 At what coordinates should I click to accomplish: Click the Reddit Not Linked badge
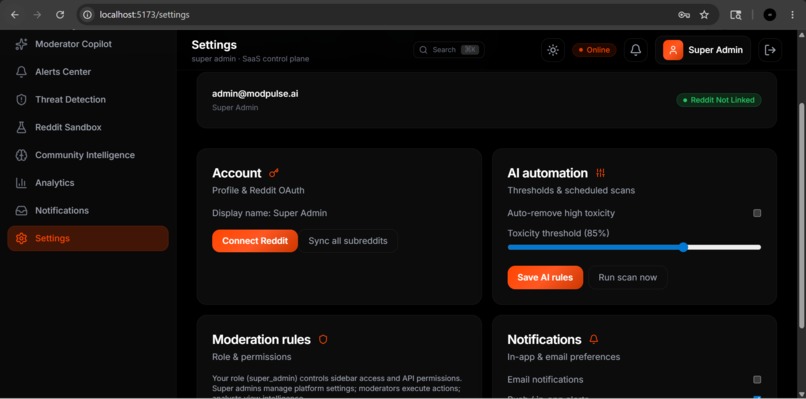719,100
